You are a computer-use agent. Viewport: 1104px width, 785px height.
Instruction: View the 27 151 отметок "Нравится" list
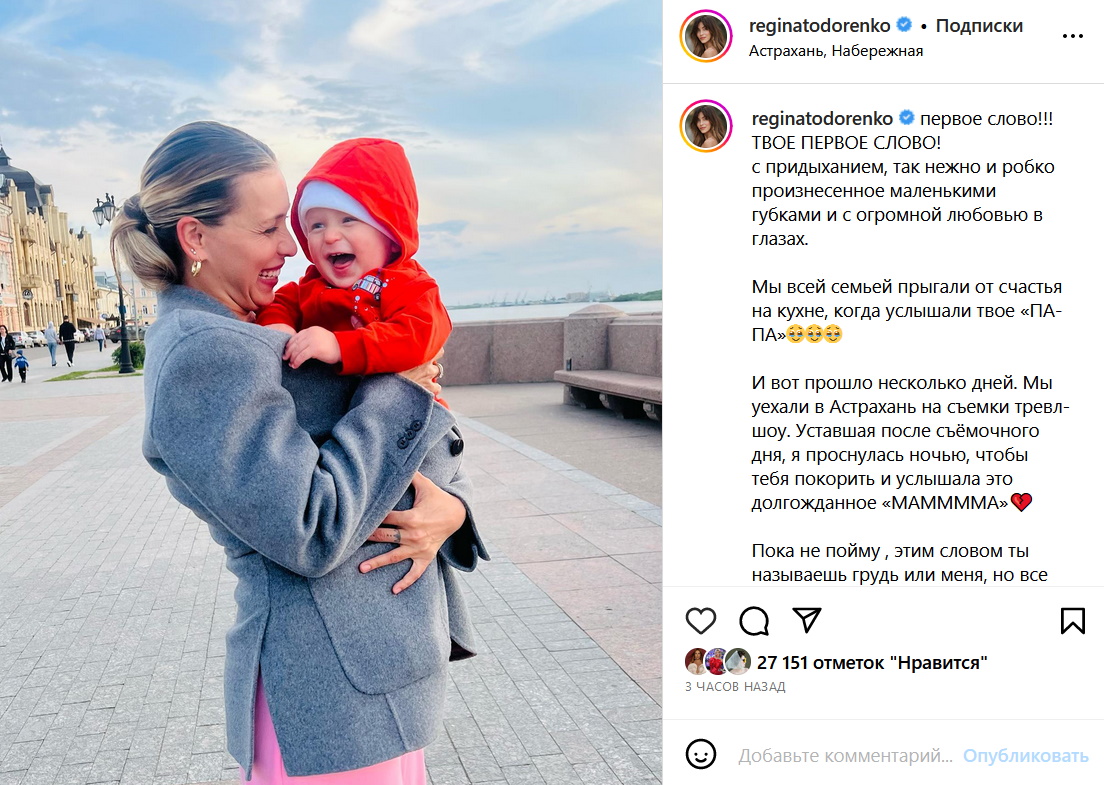point(872,662)
